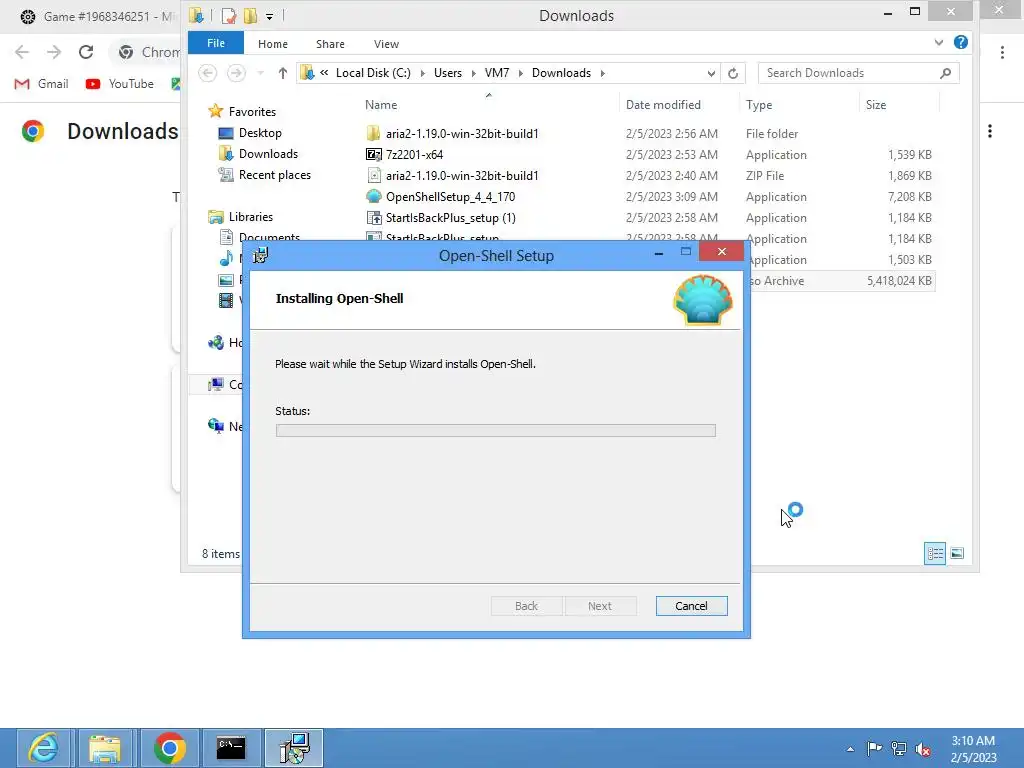Click the 5,418,024 KB size cell
Image resolution: width=1024 pixels, height=768 pixels.
pos(899,281)
